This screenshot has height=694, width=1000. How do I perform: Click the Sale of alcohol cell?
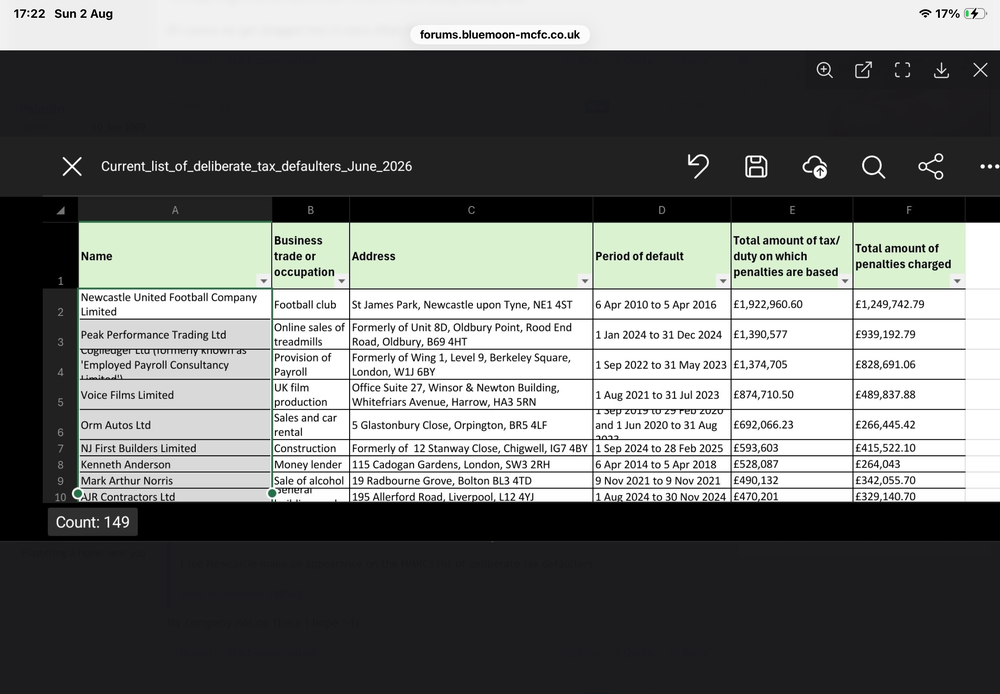point(311,480)
